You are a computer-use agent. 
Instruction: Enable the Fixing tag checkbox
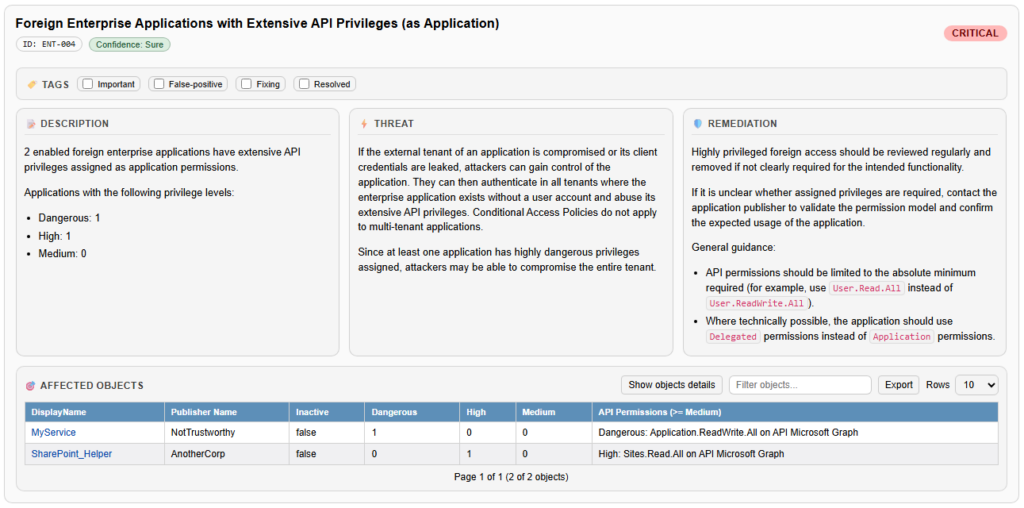coord(246,84)
